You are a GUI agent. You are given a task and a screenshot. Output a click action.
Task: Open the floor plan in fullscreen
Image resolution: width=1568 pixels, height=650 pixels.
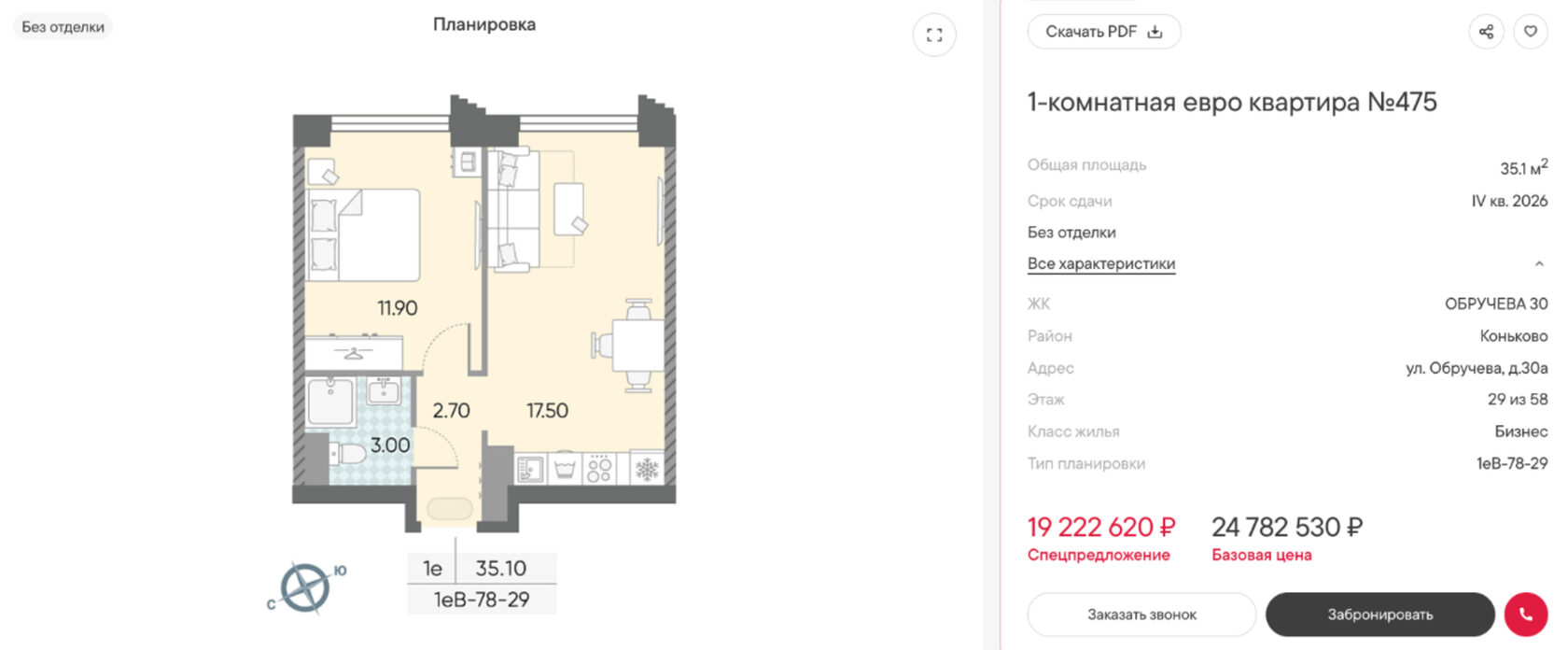click(x=934, y=35)
